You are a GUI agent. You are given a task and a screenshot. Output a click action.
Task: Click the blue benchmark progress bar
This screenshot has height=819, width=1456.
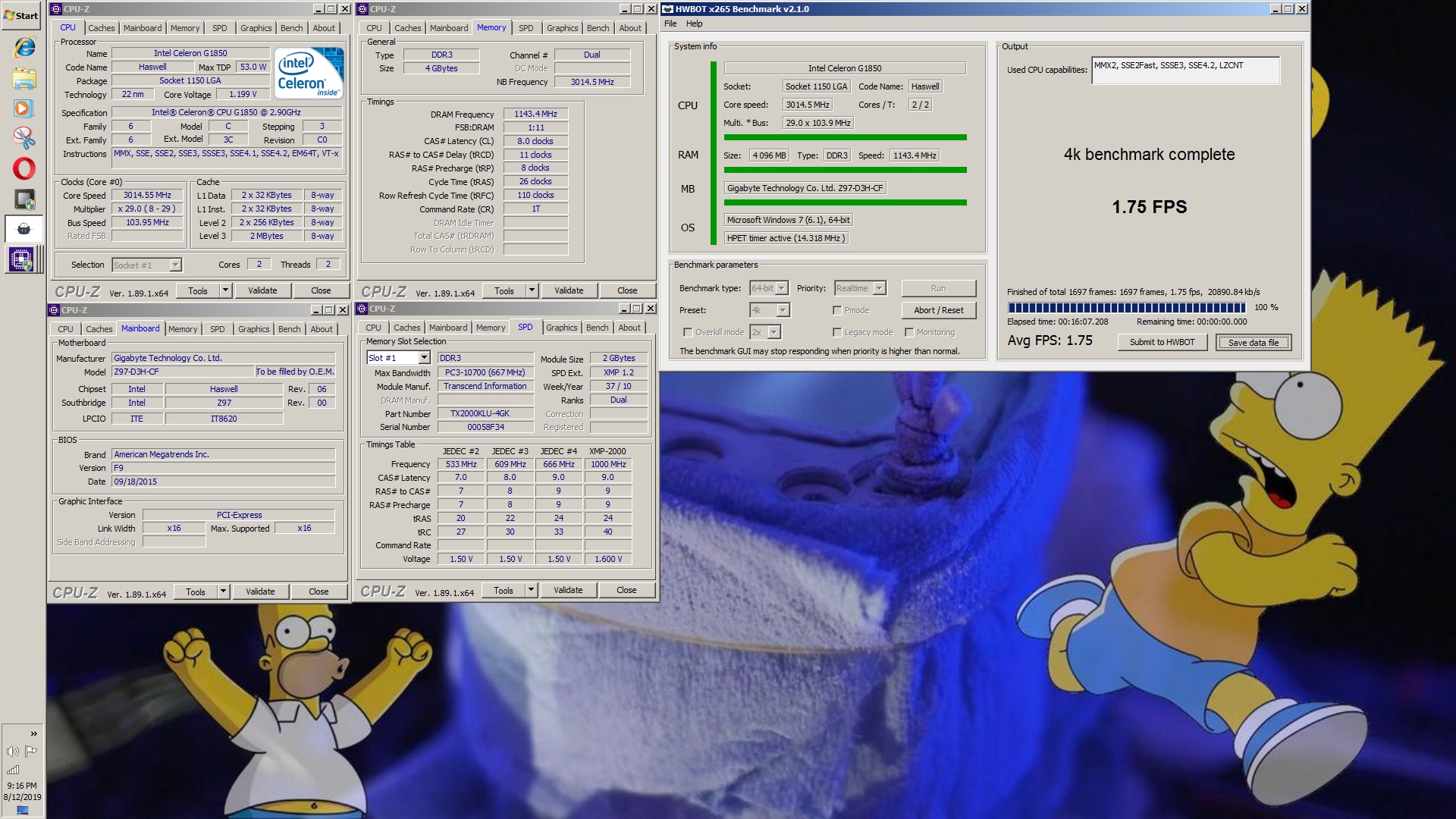pos(1126,308)
